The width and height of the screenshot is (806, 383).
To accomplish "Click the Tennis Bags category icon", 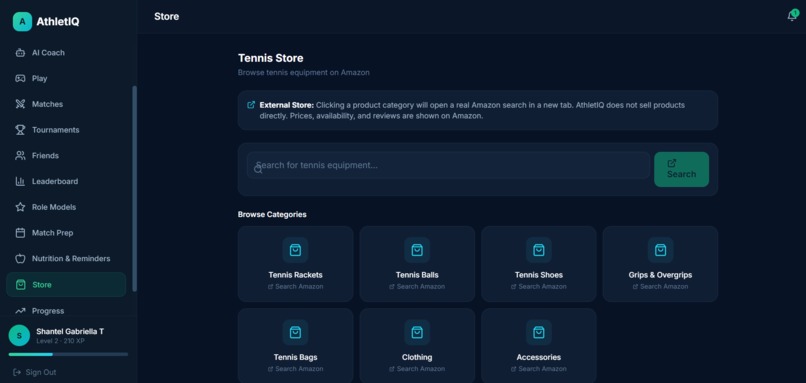I will (295, 332).
